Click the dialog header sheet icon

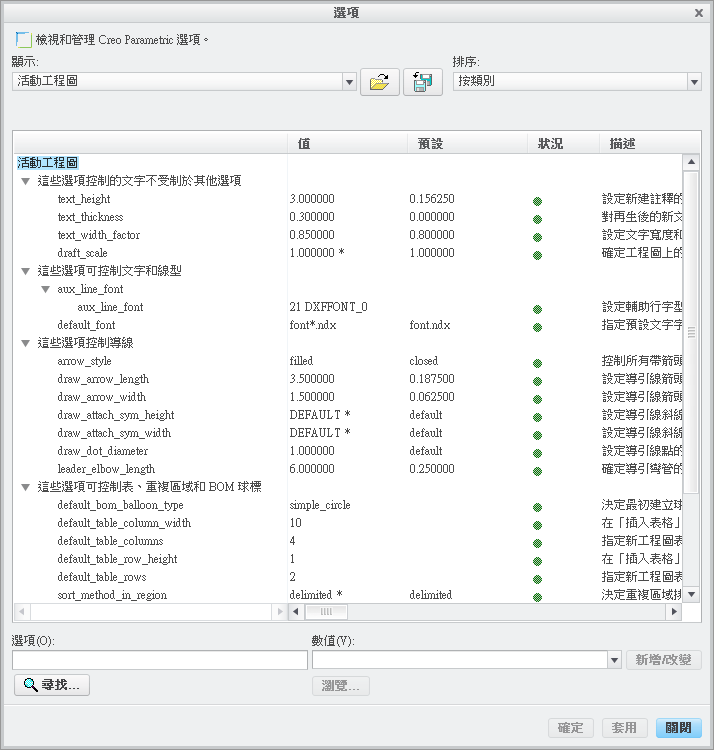pyautogui.click(x=23, y=40)
